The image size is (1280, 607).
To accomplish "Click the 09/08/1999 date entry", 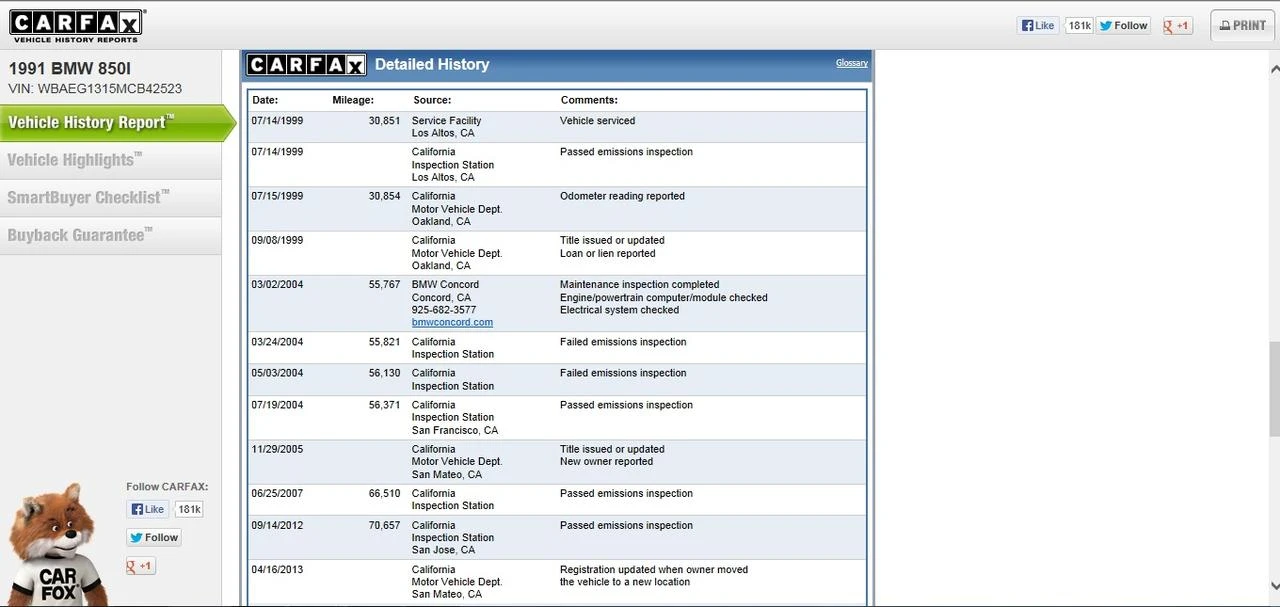I will tap(277, 241).
